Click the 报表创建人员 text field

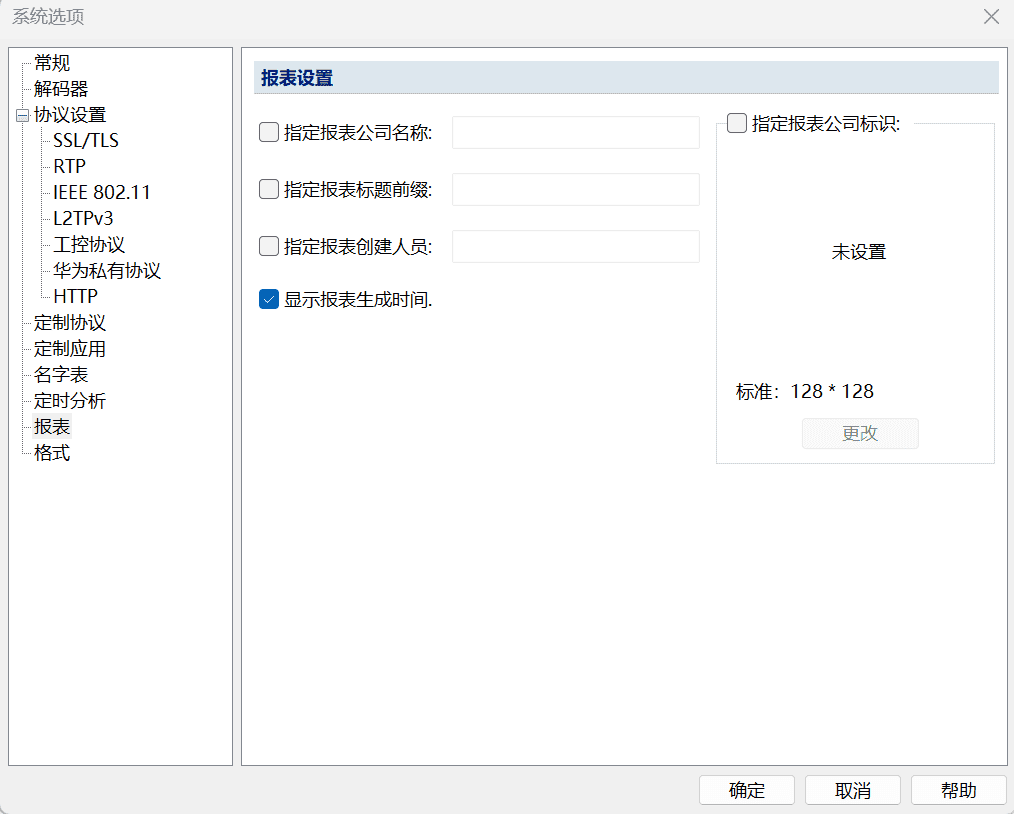pos(575,246)
